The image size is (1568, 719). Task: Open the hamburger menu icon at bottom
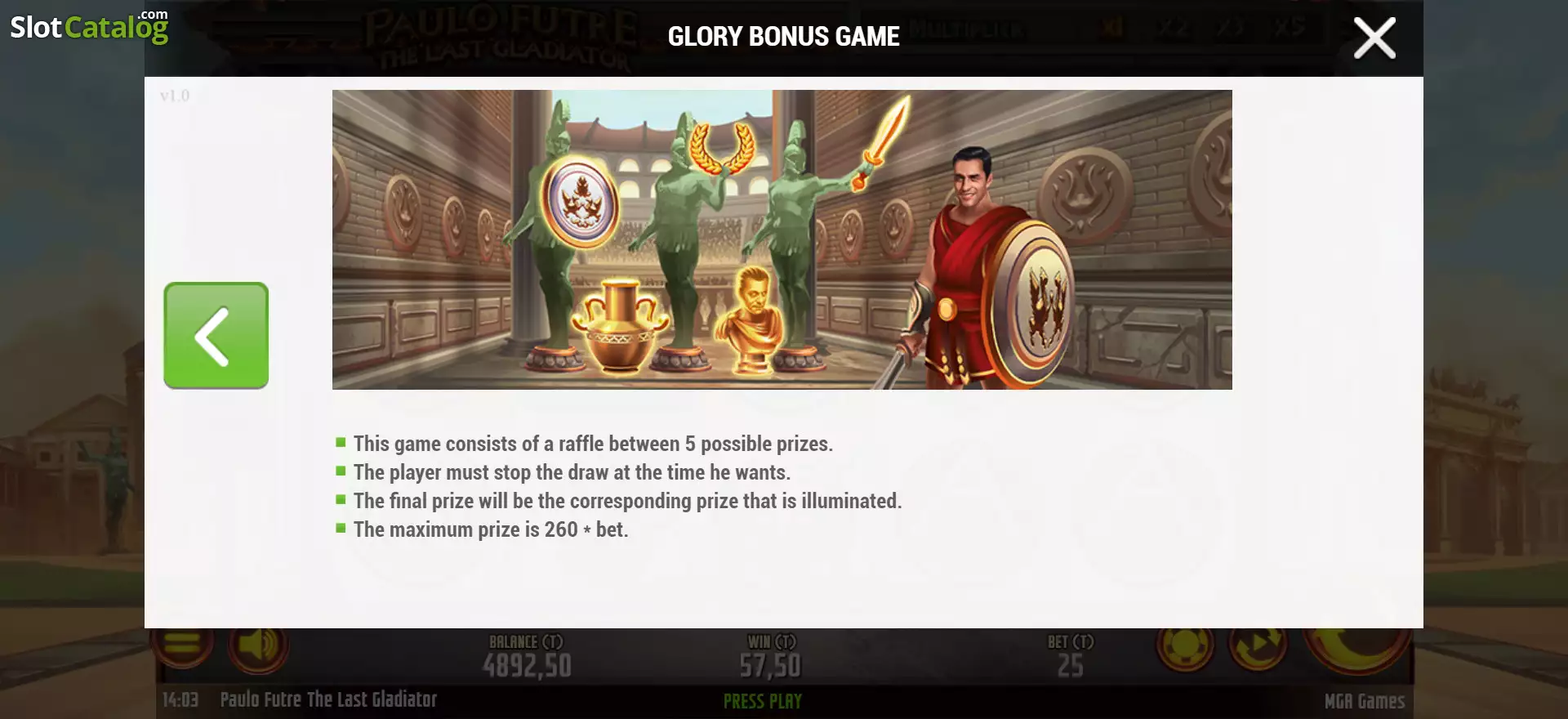(x=182, y=645)
